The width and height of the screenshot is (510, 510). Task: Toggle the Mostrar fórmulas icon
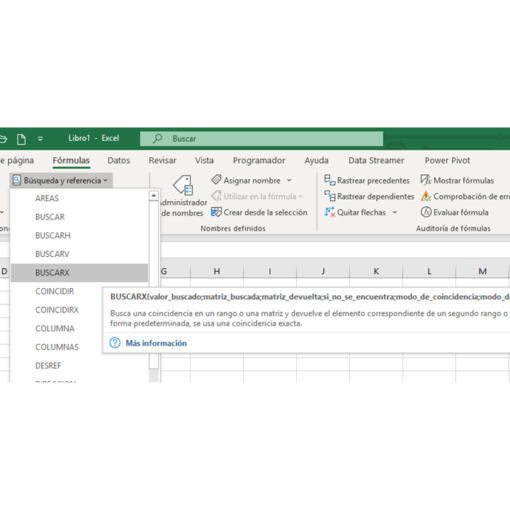click(x=426, y=180)
